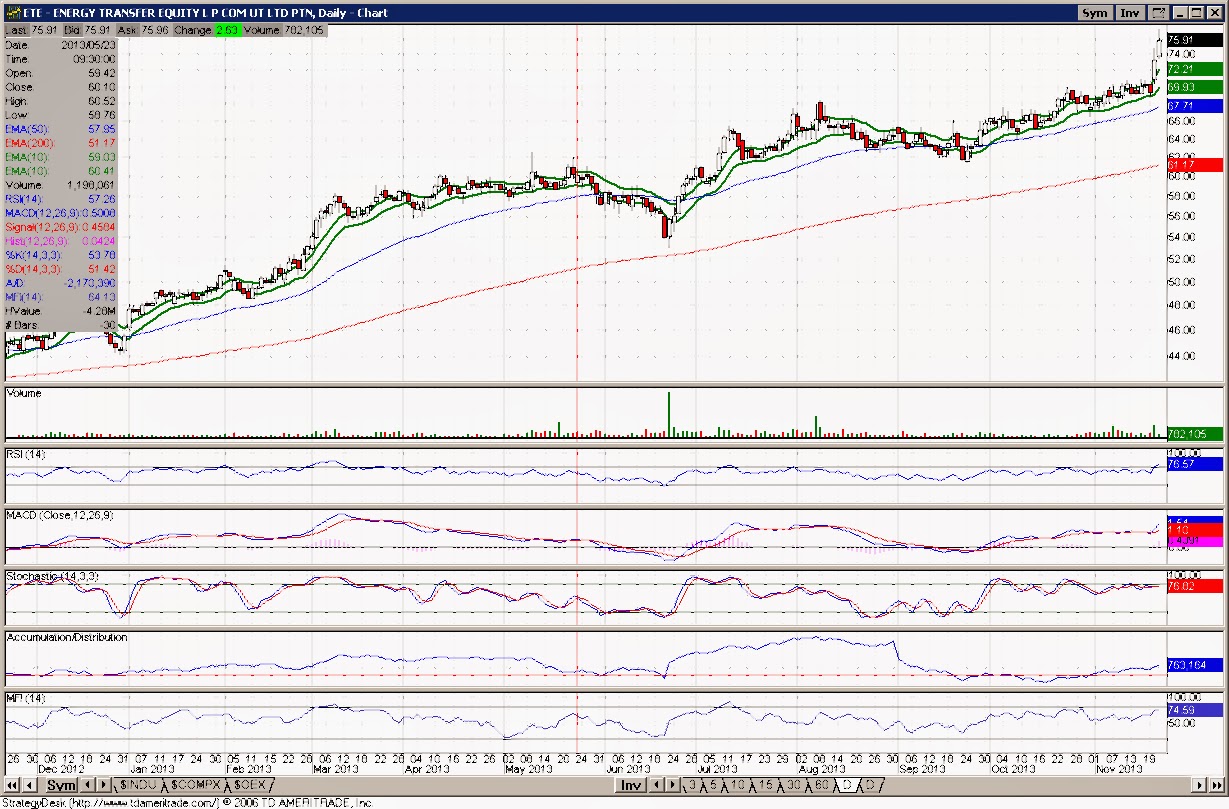Click the Stochastic 76.02 value label

(1194, 586)
